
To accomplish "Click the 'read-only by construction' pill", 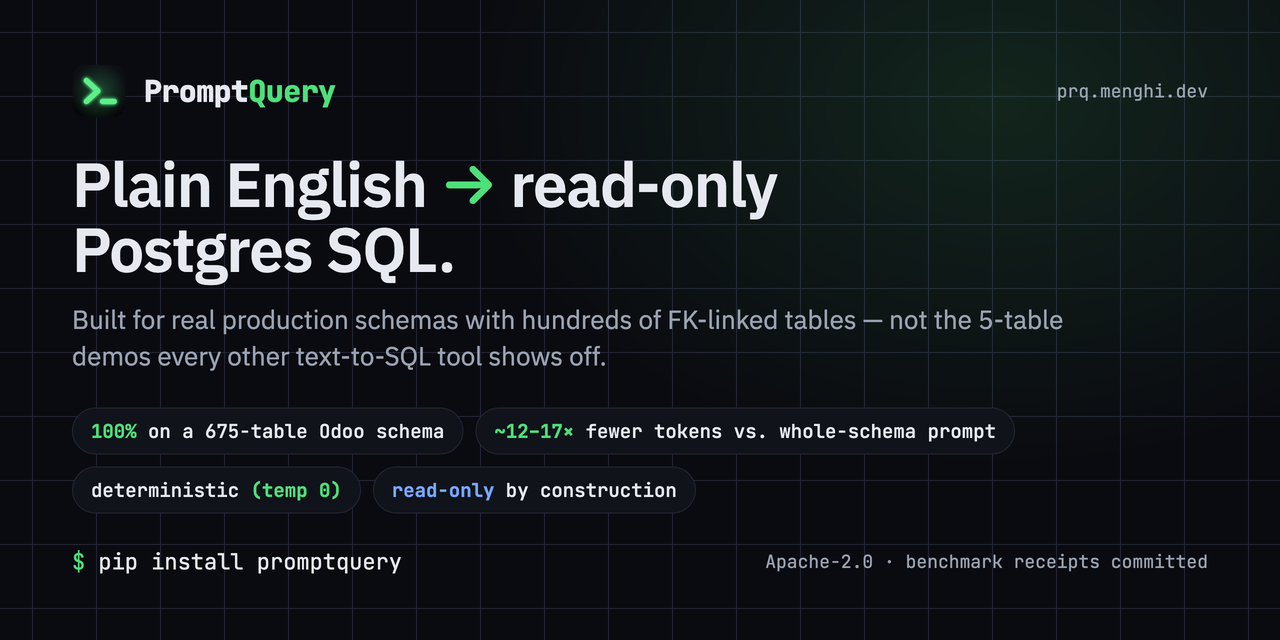I will pos(534,490).
